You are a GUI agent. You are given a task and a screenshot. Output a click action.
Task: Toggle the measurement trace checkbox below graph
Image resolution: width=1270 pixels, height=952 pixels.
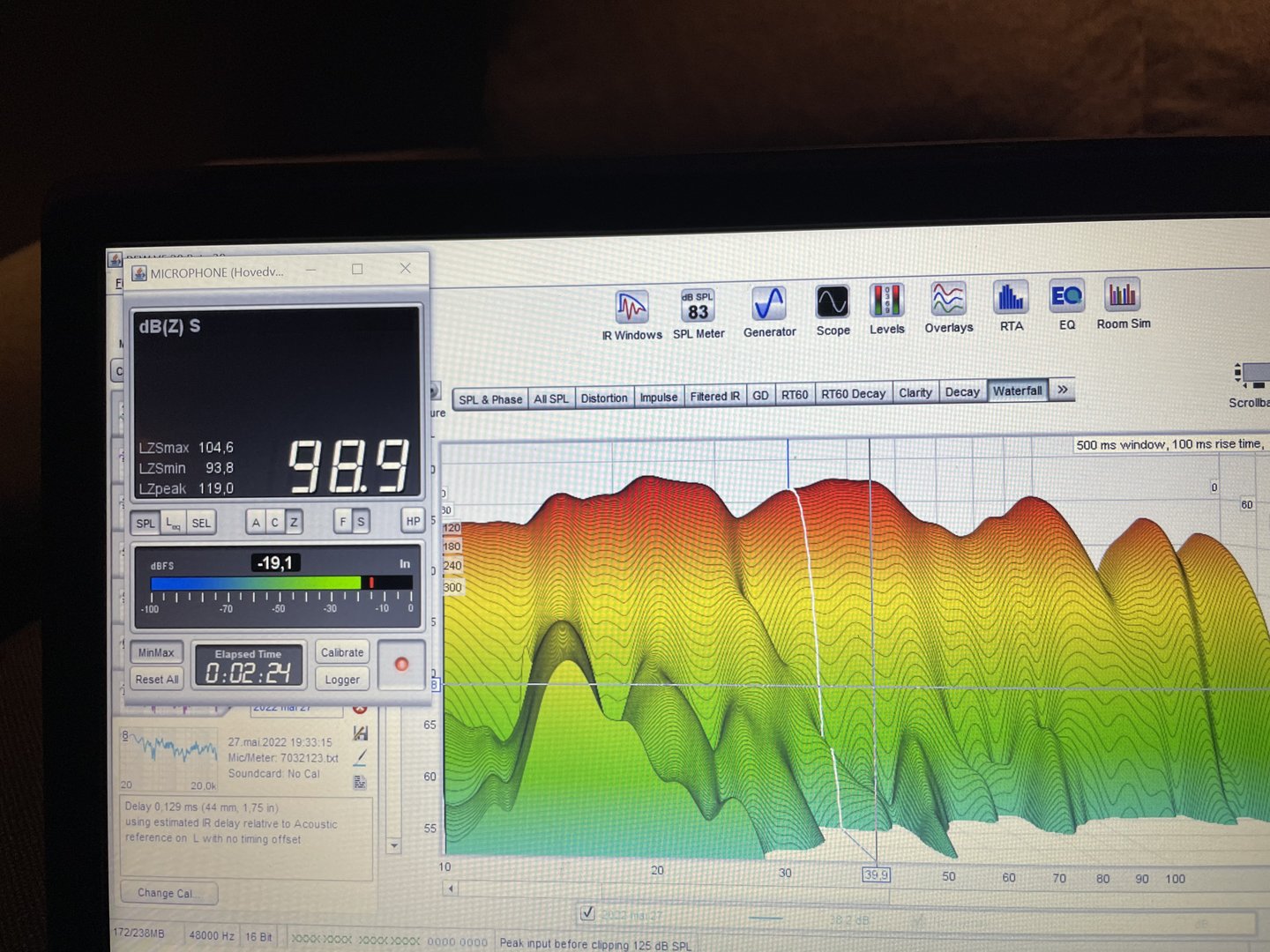coord(587,913)
